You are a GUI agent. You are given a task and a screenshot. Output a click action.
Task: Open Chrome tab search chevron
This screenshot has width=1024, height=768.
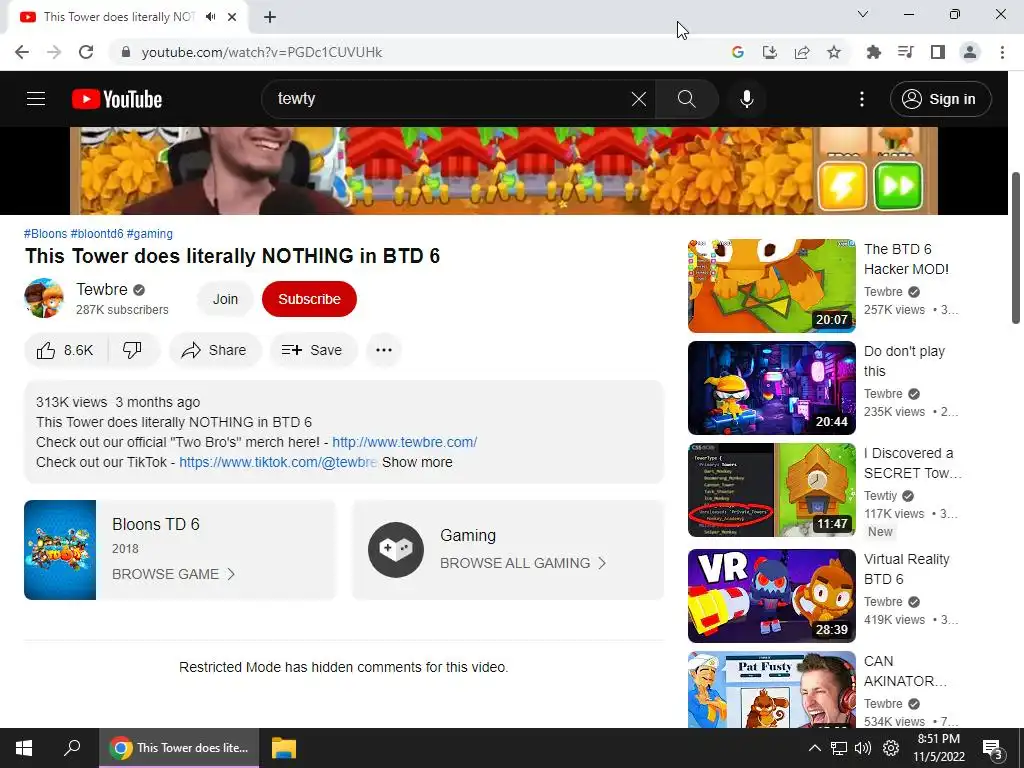tap(863, 14)
